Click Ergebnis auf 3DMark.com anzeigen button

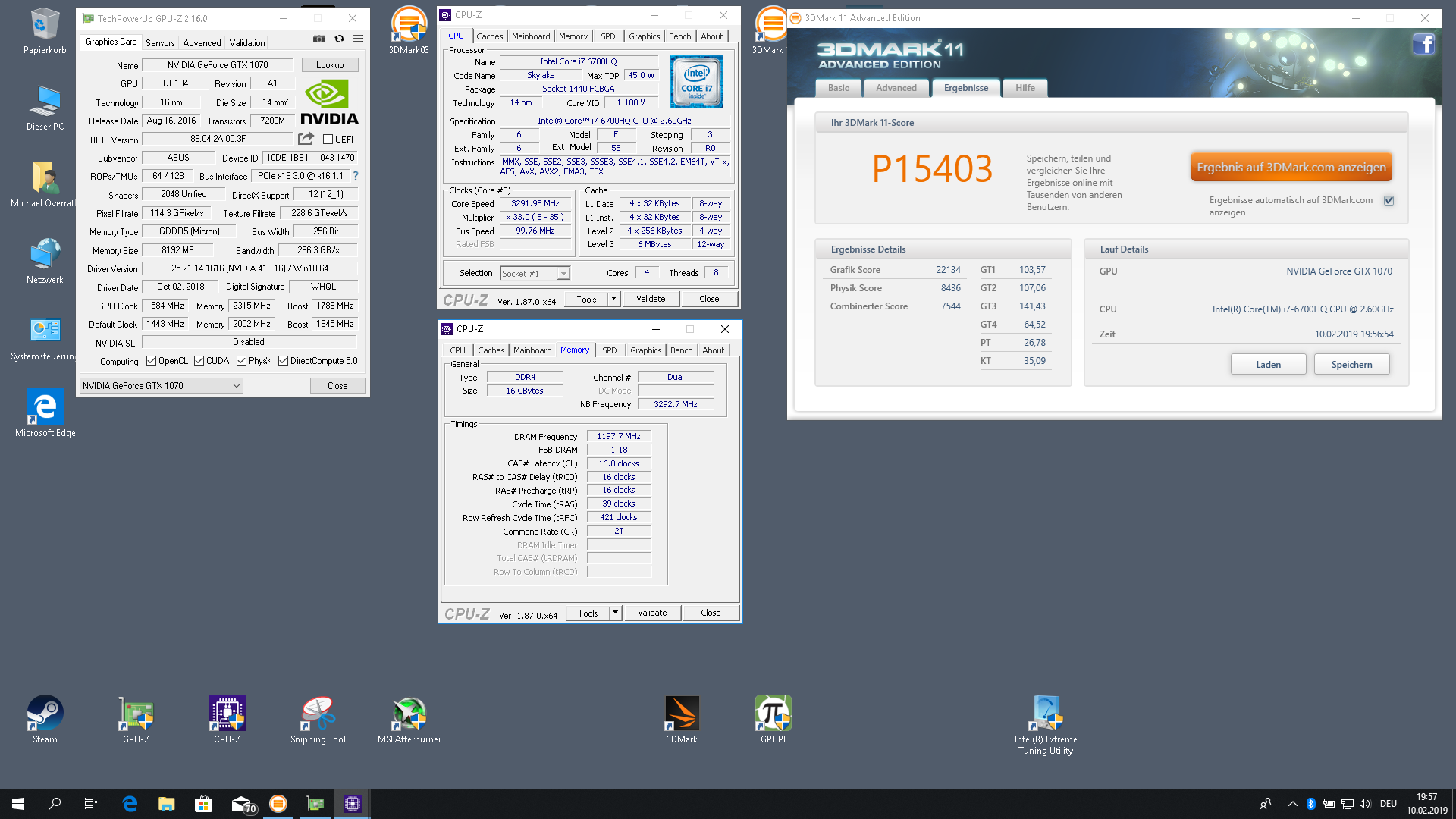pyautogui.click(x=1291, y=168)
